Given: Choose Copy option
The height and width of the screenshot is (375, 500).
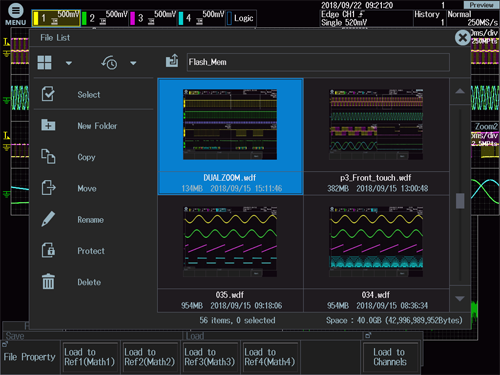Looking at the screenshot, I should pyautogui.click(x=86, y=157).
